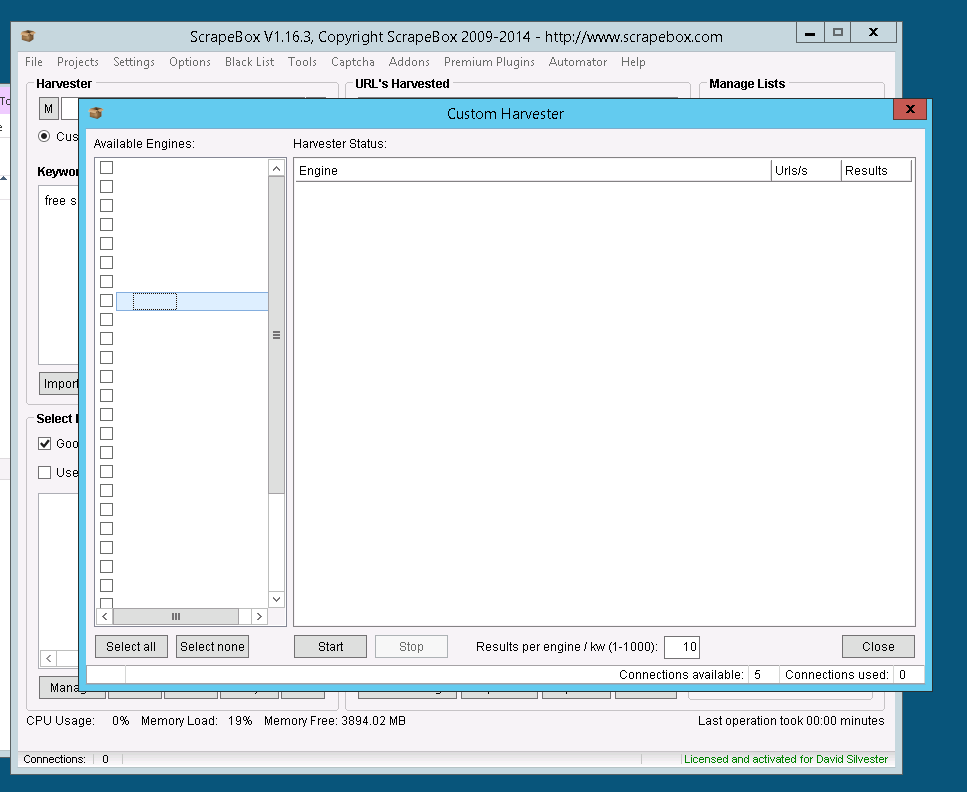
Task: Open the Premium Plugins menu
Action: [x=489, y=62]
